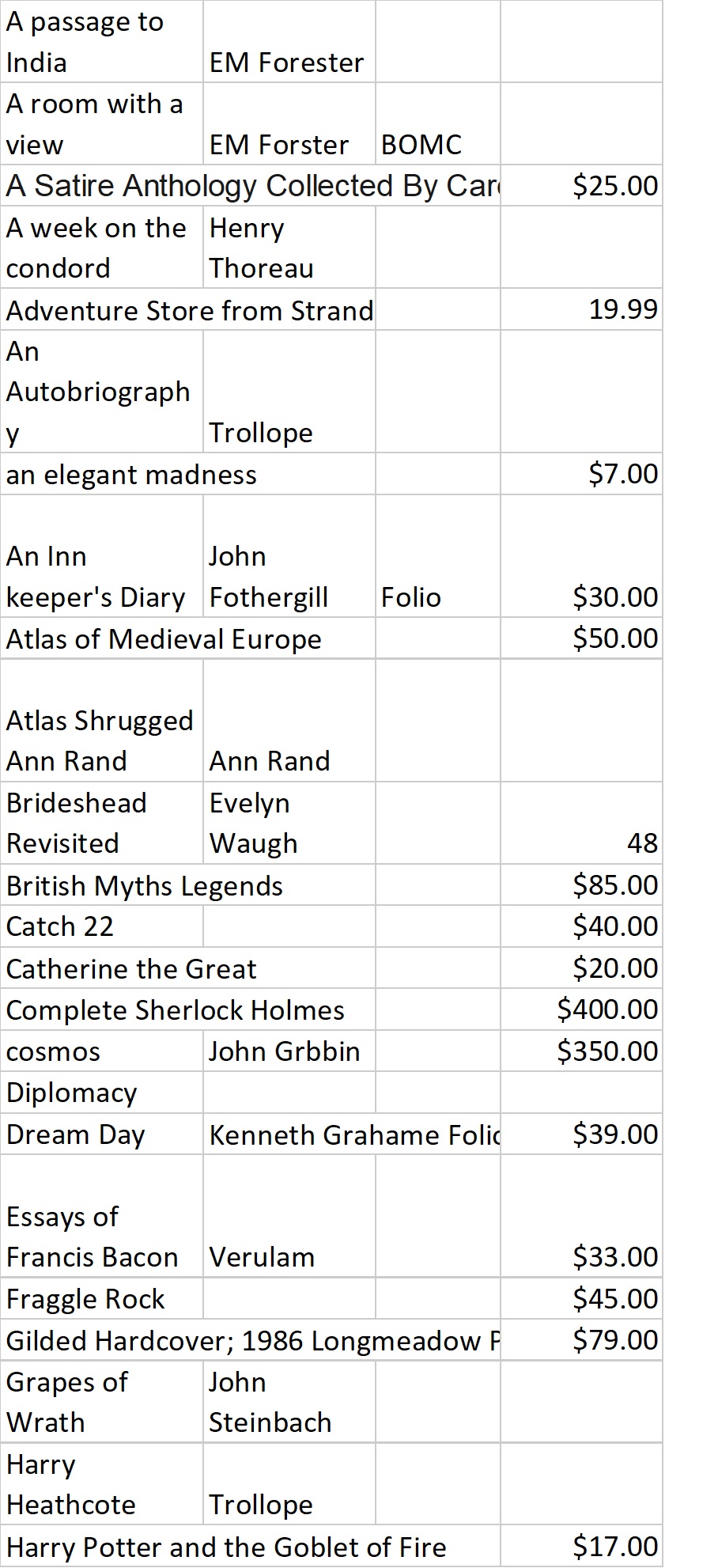718x1568 pixels.
Task: Click the 'Diplomacy' cell
Action: 101,1093
